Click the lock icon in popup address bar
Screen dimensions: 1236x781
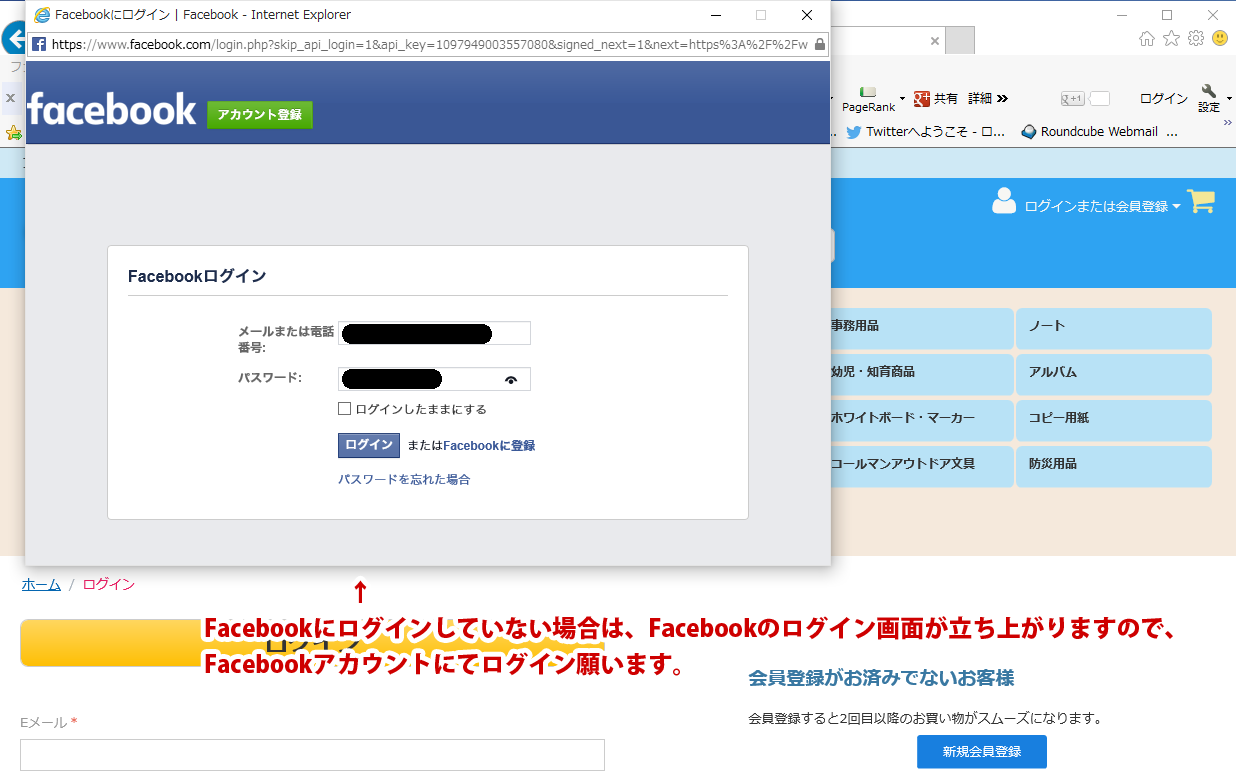click(820, 44)
